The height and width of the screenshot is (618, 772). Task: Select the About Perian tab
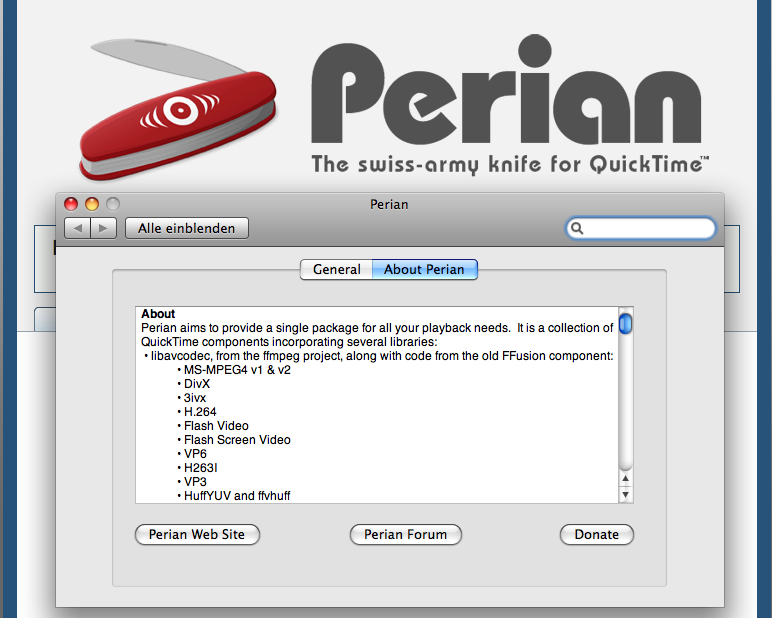(424, 269)
